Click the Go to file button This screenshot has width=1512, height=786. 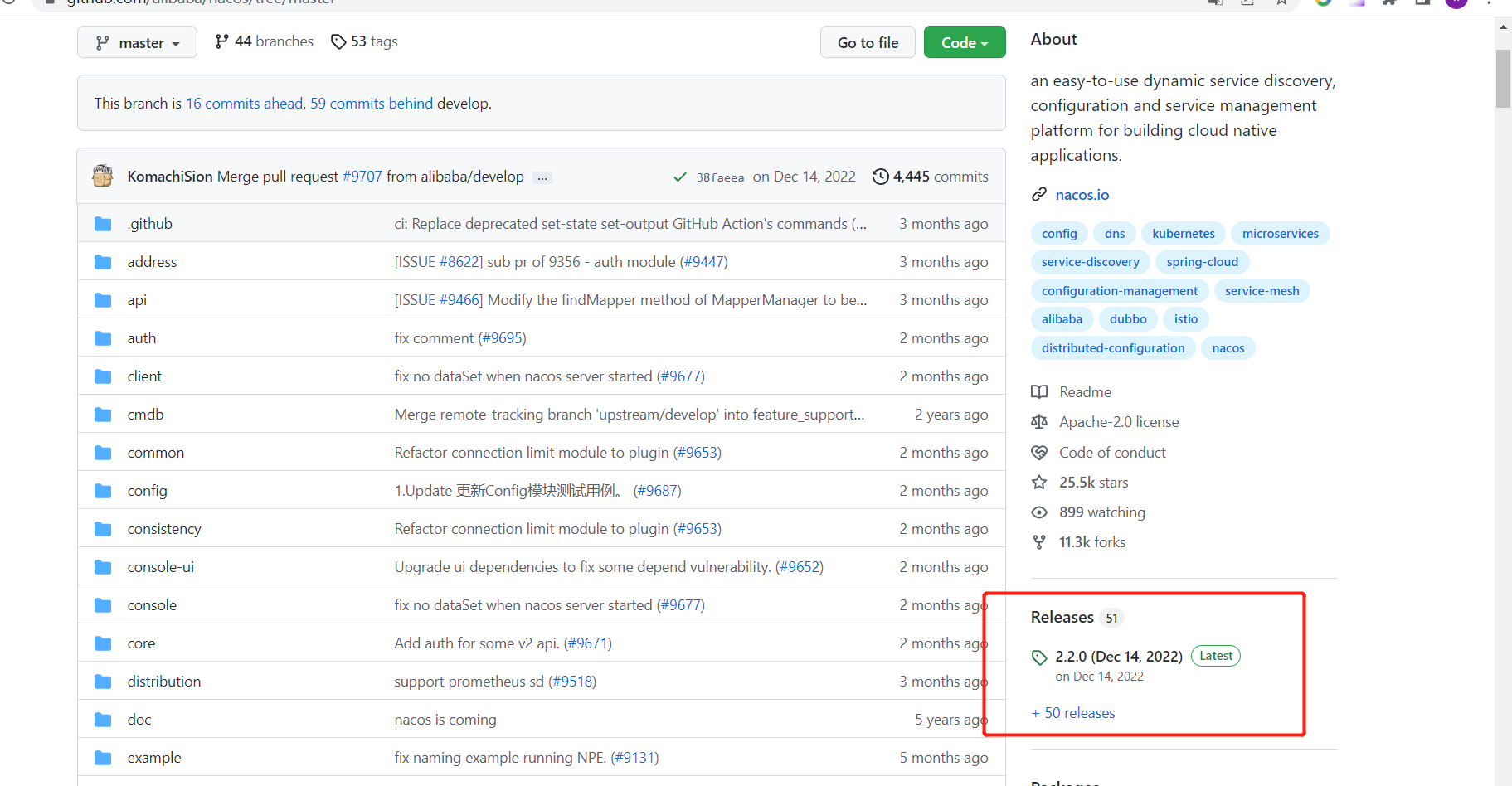tap(868, 42)
